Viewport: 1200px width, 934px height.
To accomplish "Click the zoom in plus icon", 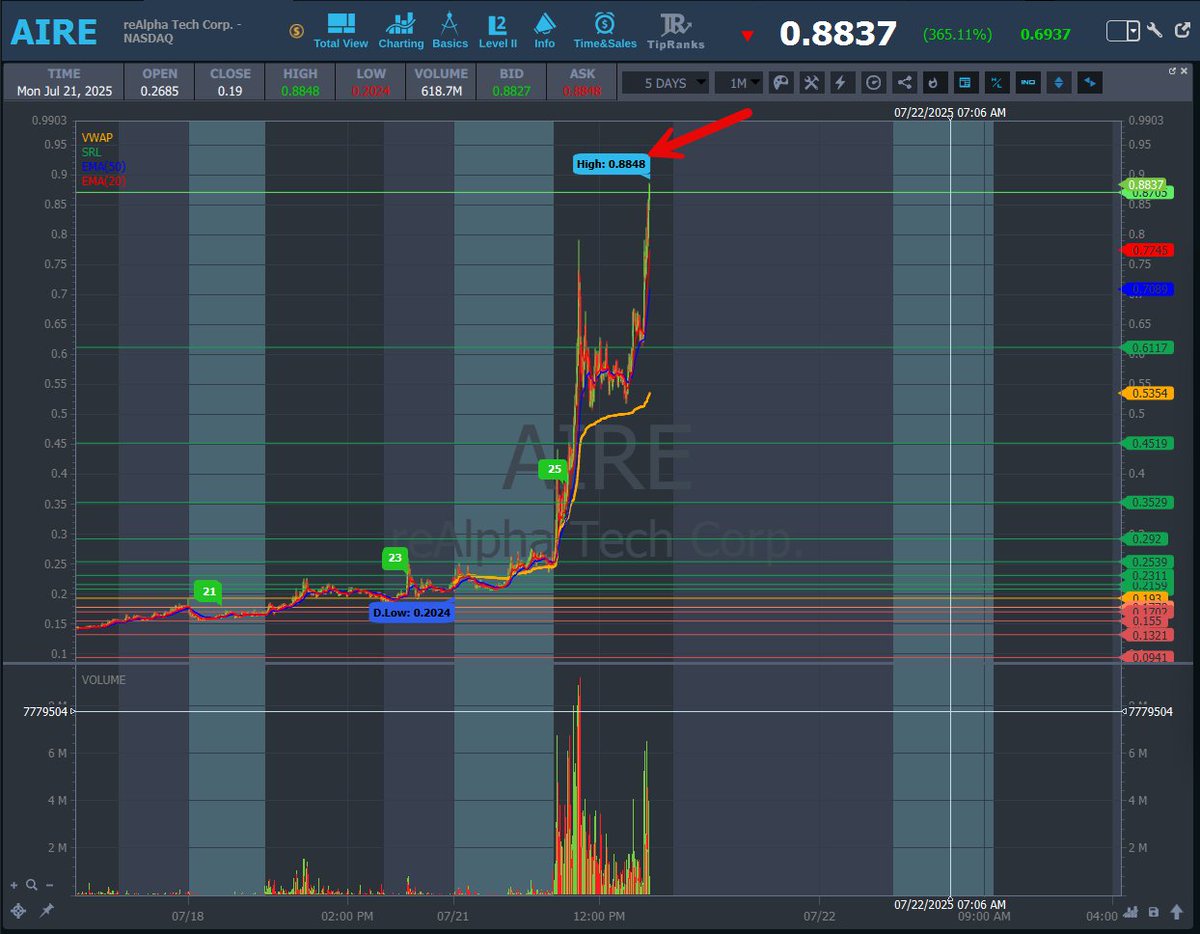I will tap(14, 886).
